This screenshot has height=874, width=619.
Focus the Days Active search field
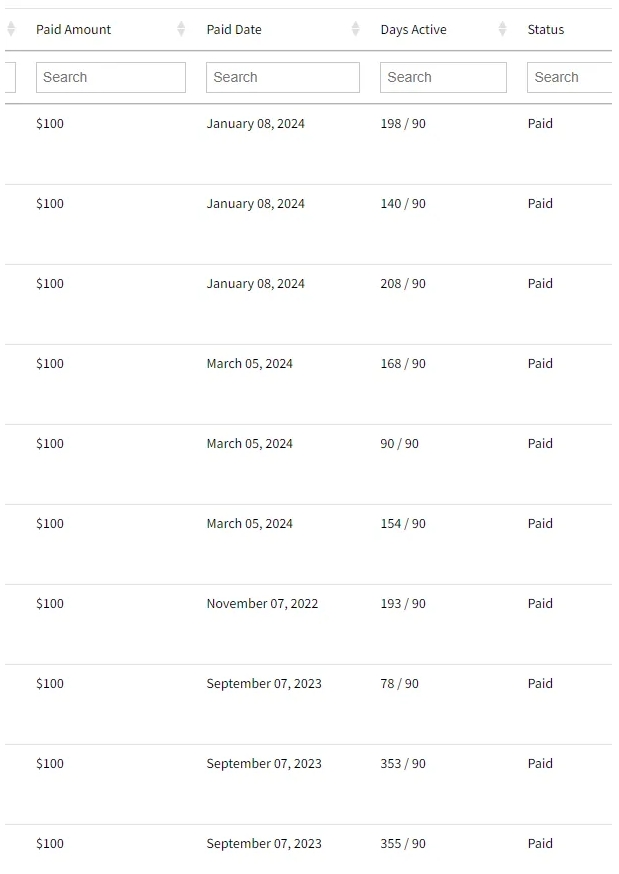[443, 77]
